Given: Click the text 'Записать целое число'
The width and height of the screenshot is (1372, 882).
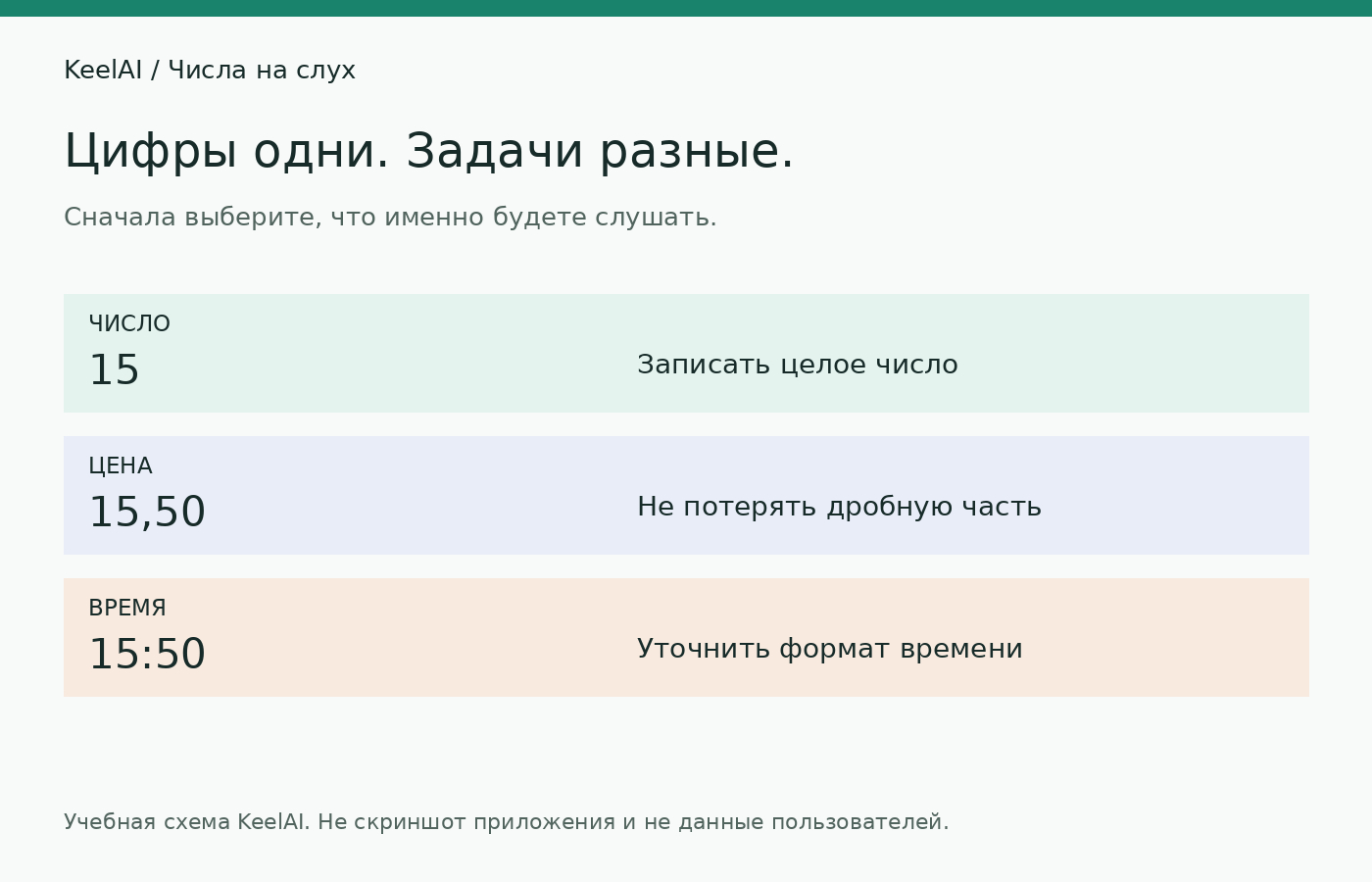Looking at the screenshot, I should (798, 365).
